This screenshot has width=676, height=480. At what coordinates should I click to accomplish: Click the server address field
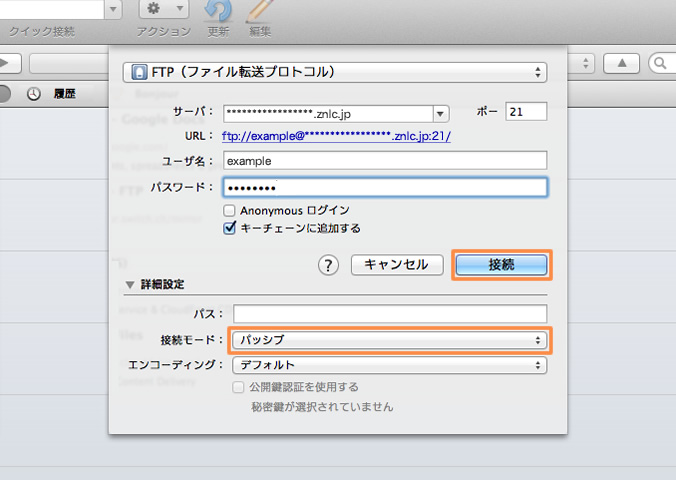click(x=329, y=114)
